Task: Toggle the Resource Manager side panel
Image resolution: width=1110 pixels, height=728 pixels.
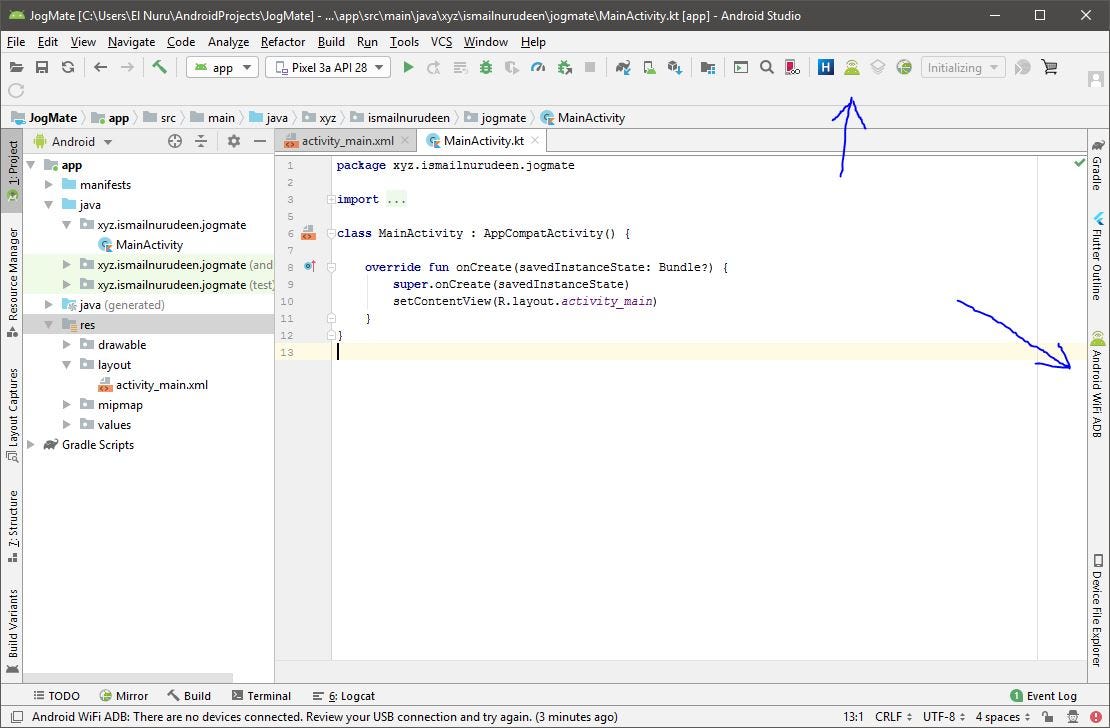Action: (13, 282)
